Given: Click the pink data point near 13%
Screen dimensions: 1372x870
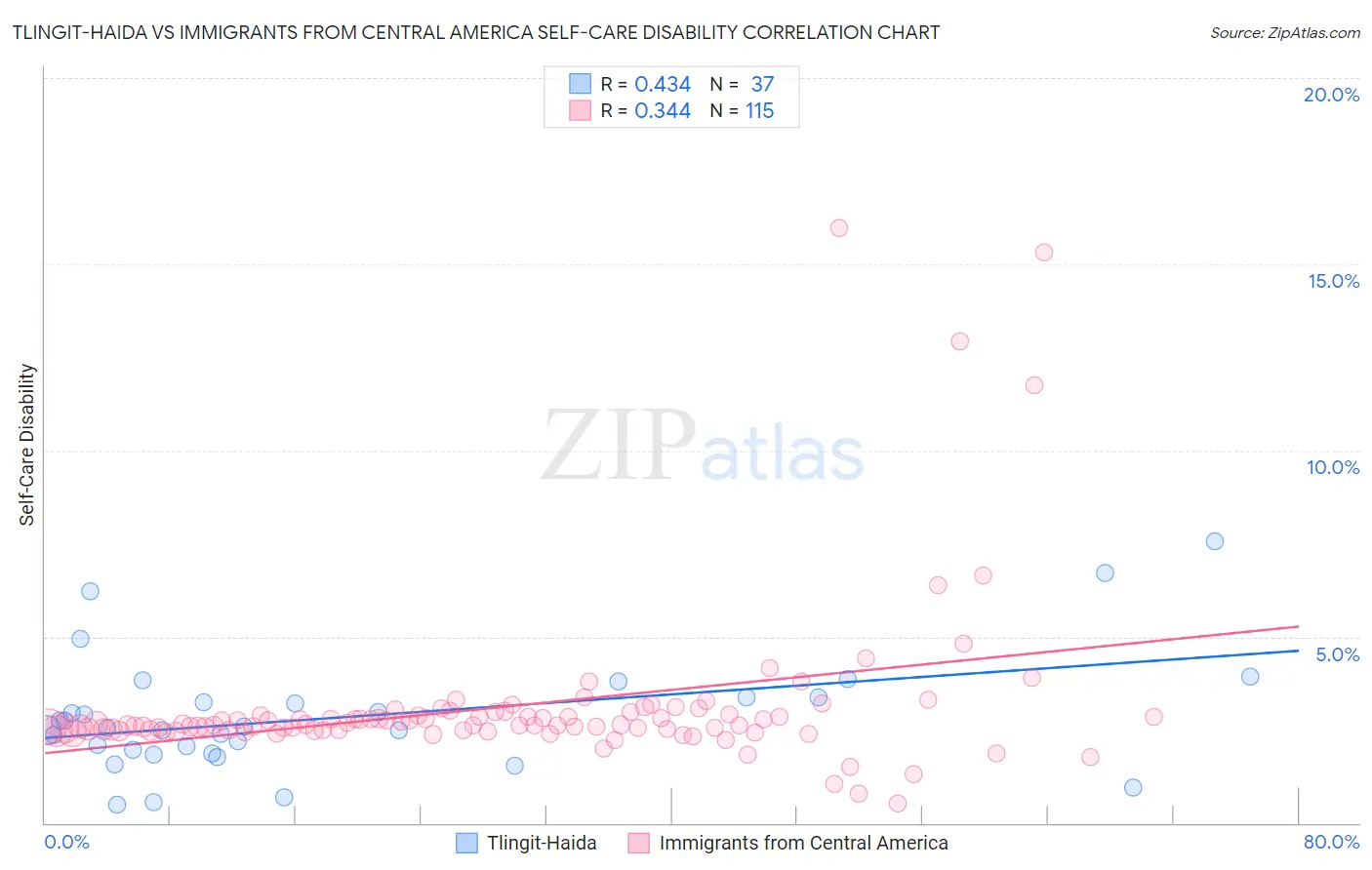Looking at the screenshot, I should coord(960,341).
